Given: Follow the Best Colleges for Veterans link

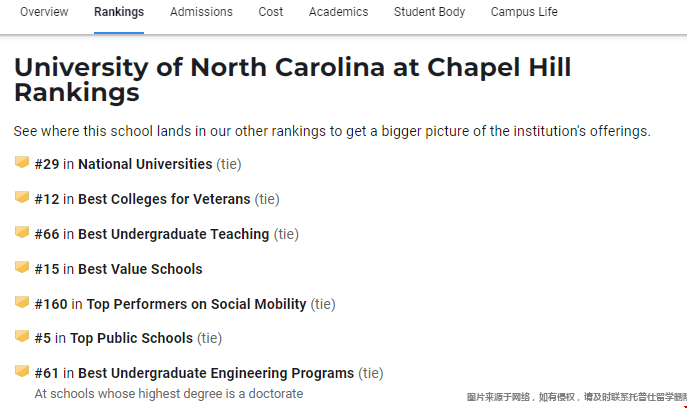Looking at the screenshot, I should tap(164, 199).
